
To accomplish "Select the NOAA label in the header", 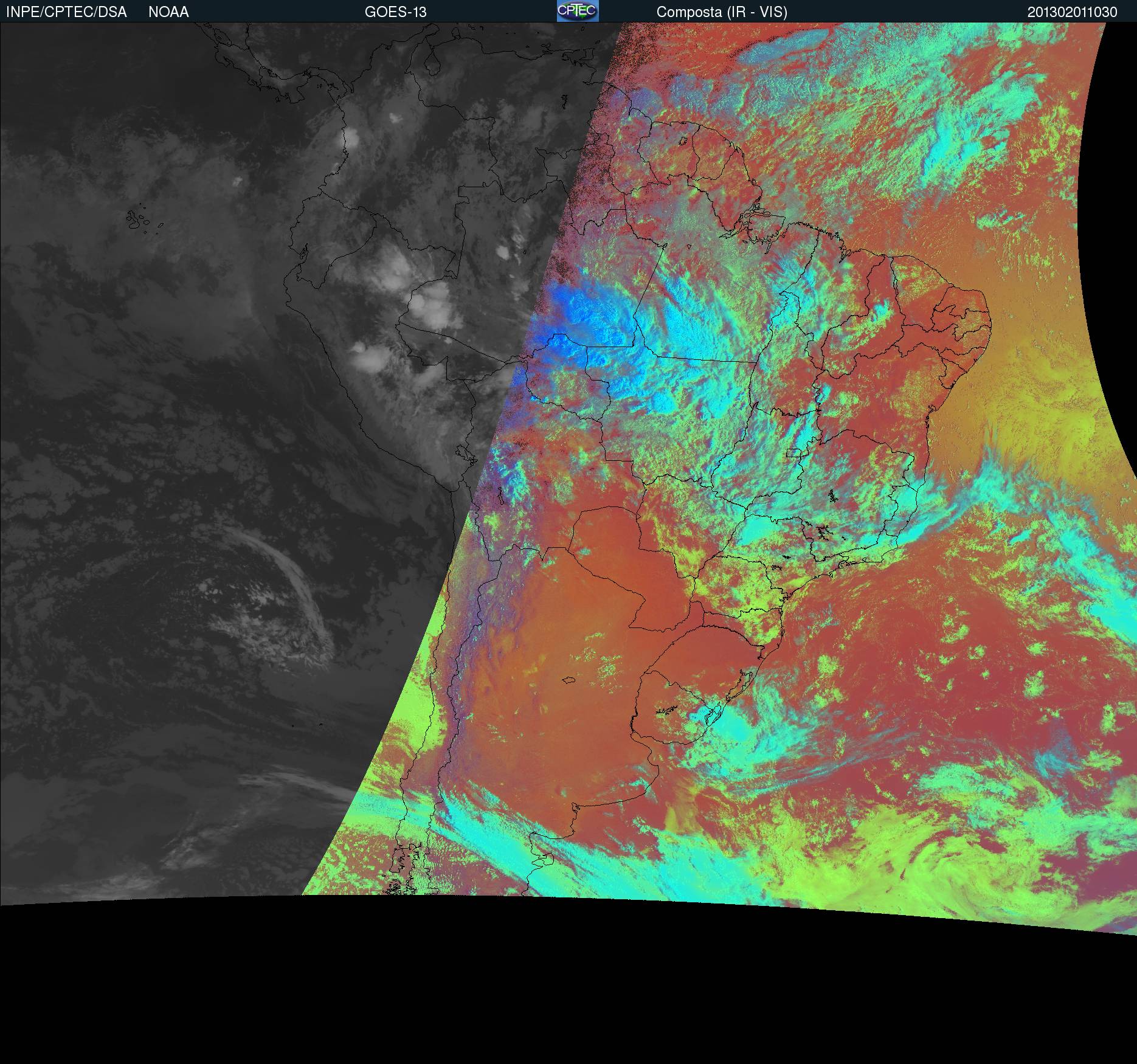I will click(168, 12).
